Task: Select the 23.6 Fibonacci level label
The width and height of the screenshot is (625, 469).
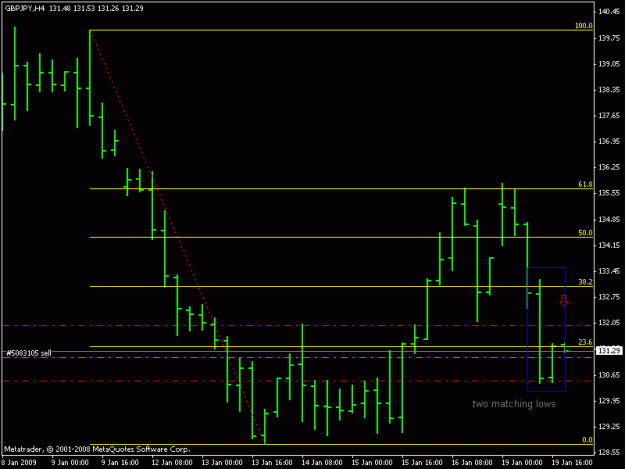Action: click(585, 342)
